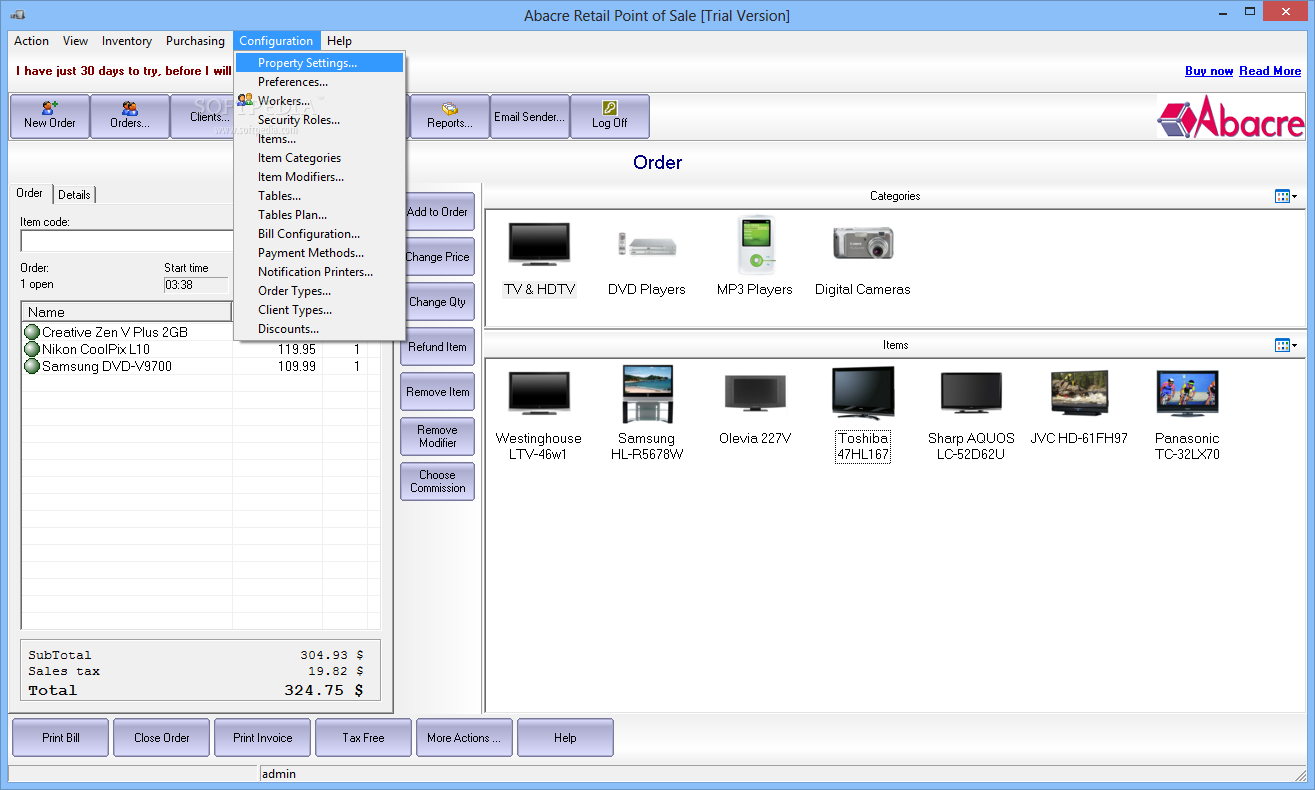Click the Remove Item button
This screenshot has width=1315, height=790.
pyautogui.click(x=438, y=392)
